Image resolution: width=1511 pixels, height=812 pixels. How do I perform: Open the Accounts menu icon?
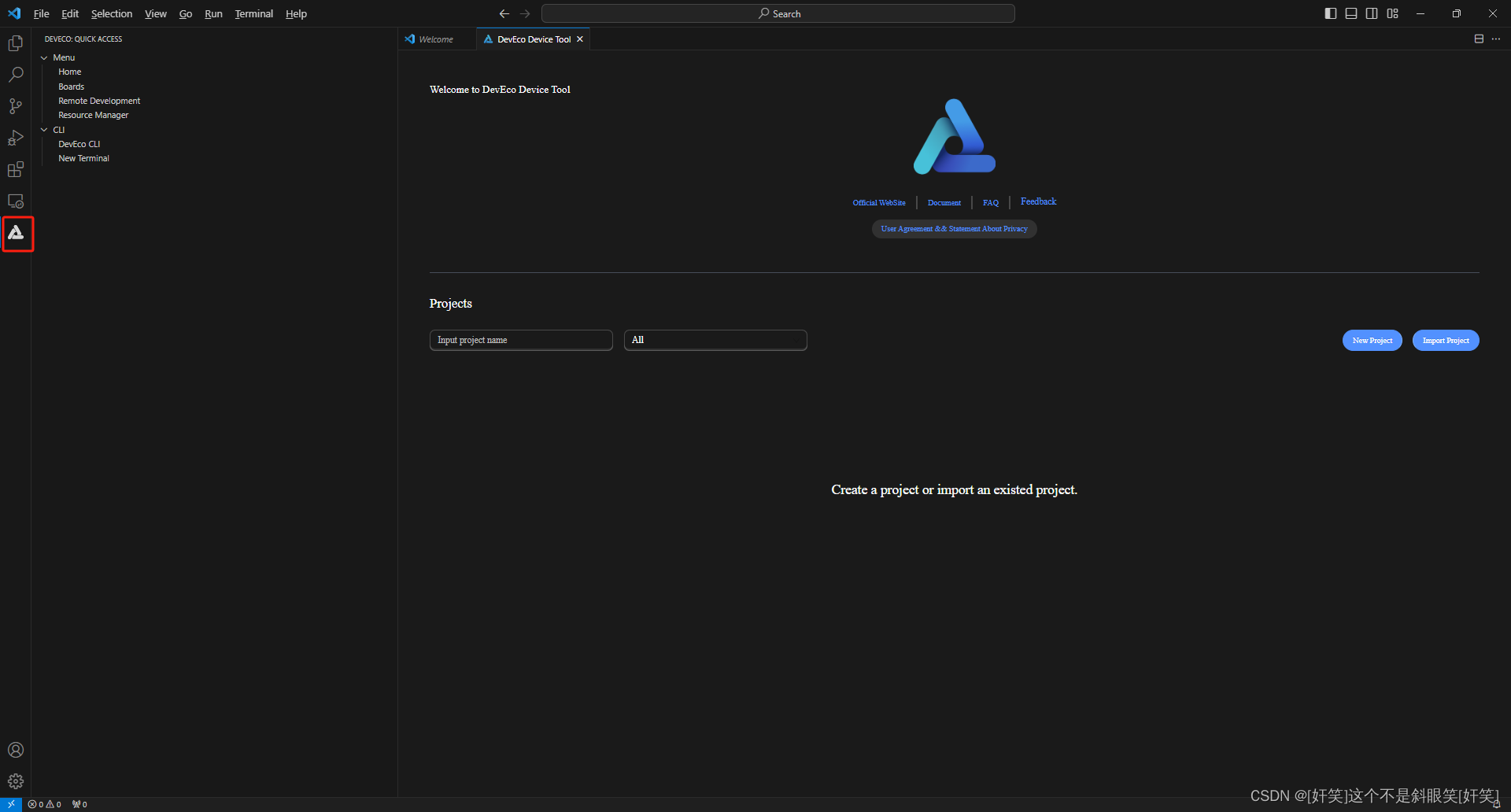click(16, 750)
